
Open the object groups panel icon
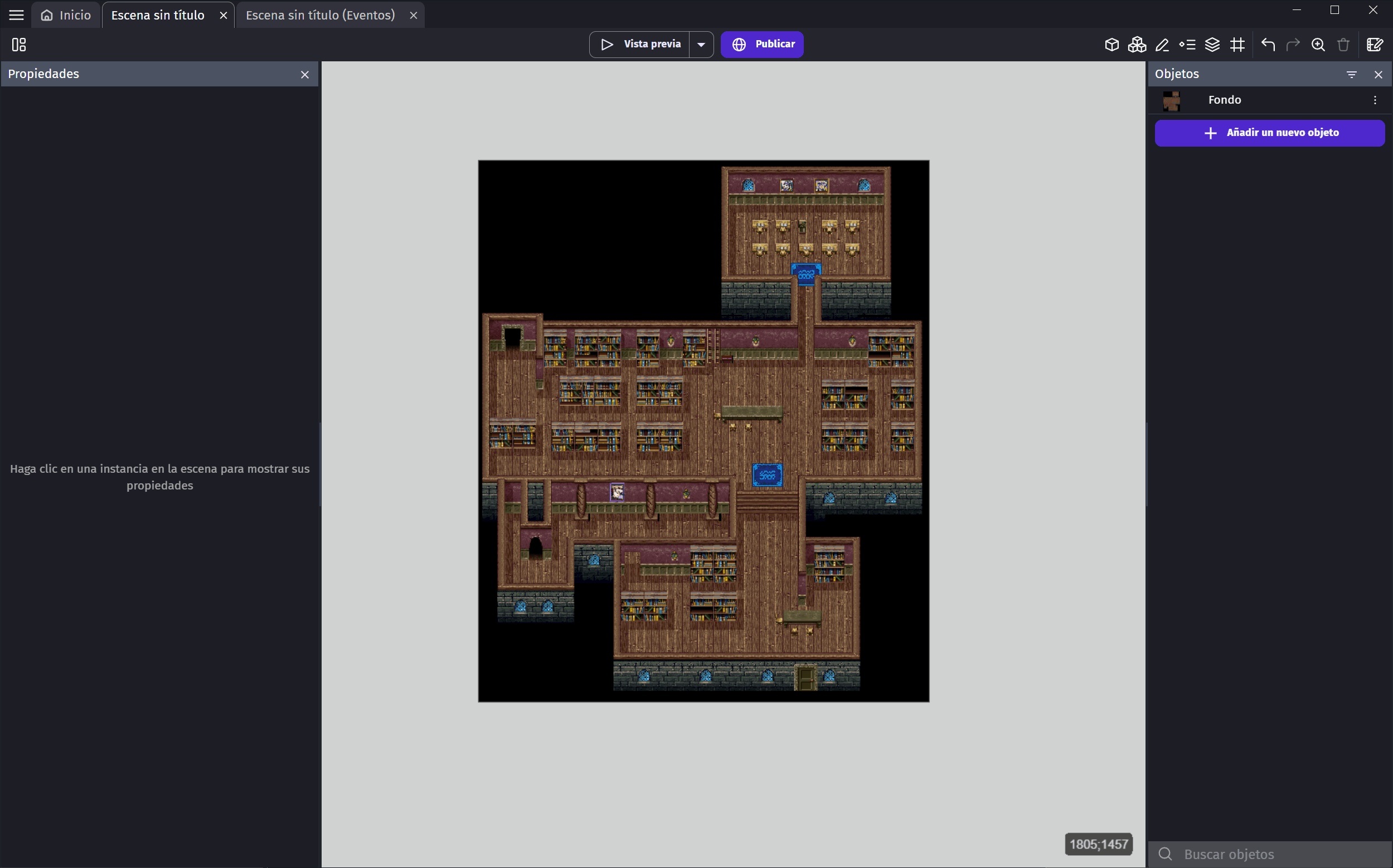1137,44
